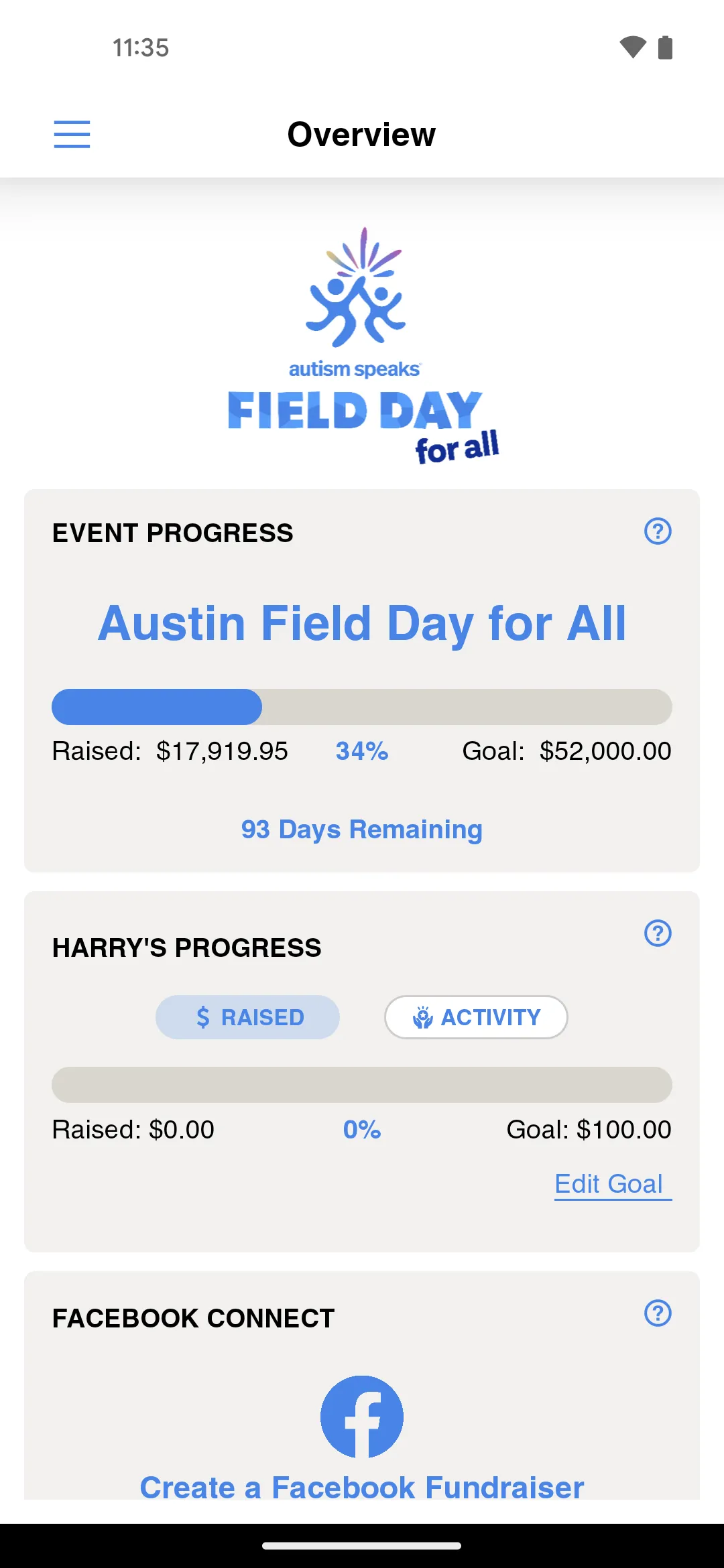This screenshot has width=724, height=1568.
Task: Tap the event 34% progress label
Action: pos(362,751)
